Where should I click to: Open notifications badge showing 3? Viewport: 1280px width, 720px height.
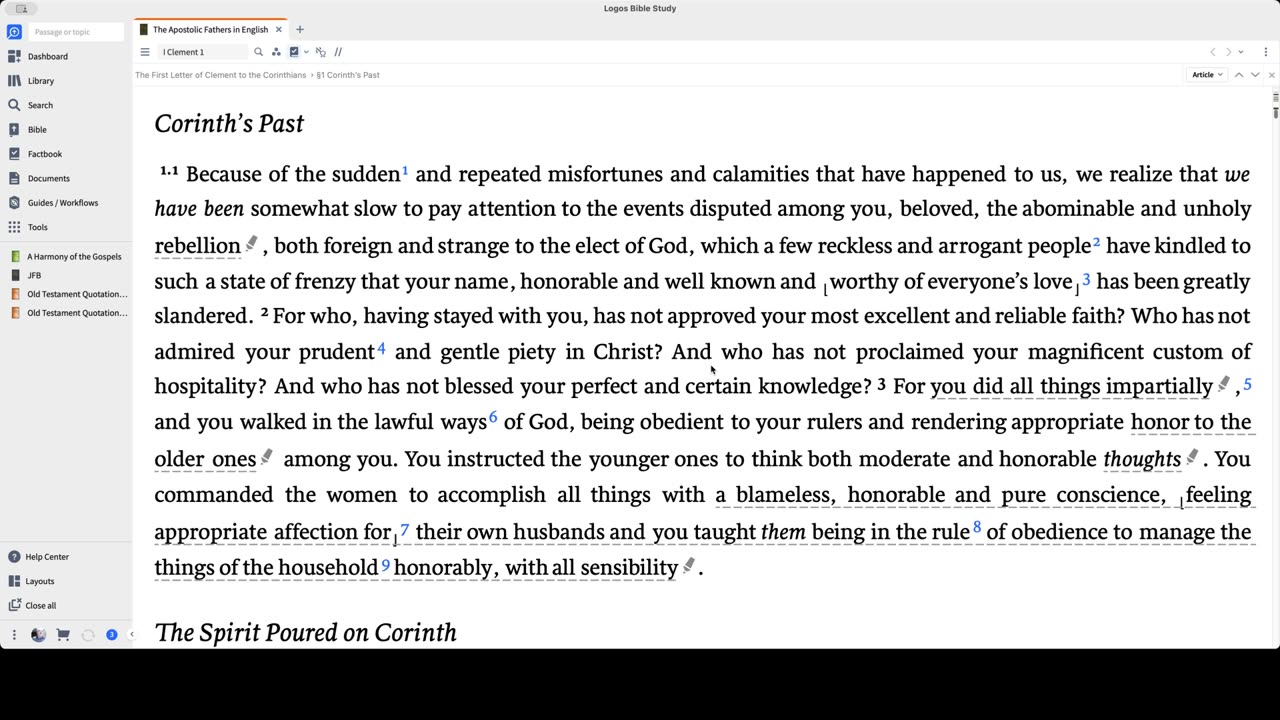click(112, 635)
